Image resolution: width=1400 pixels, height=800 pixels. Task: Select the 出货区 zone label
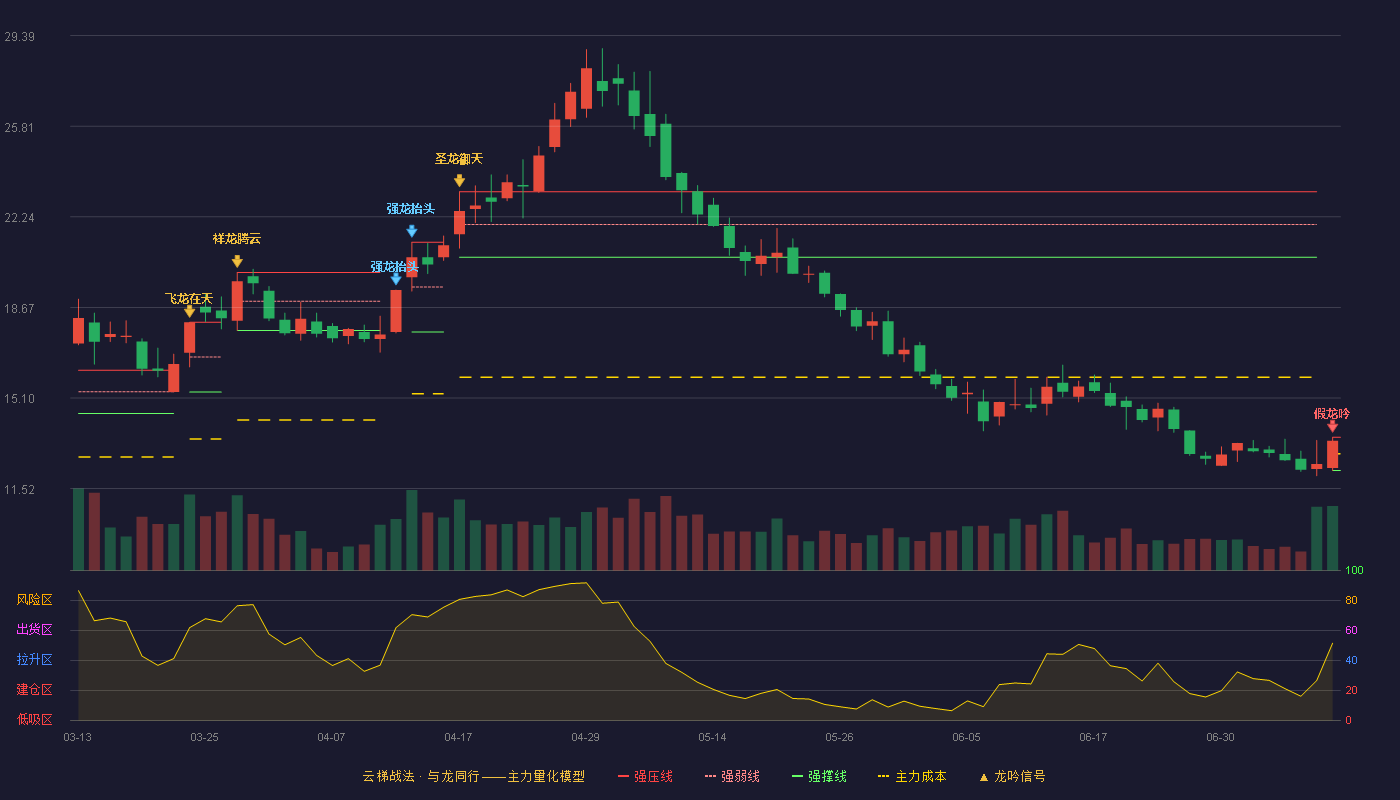[35, 630]
